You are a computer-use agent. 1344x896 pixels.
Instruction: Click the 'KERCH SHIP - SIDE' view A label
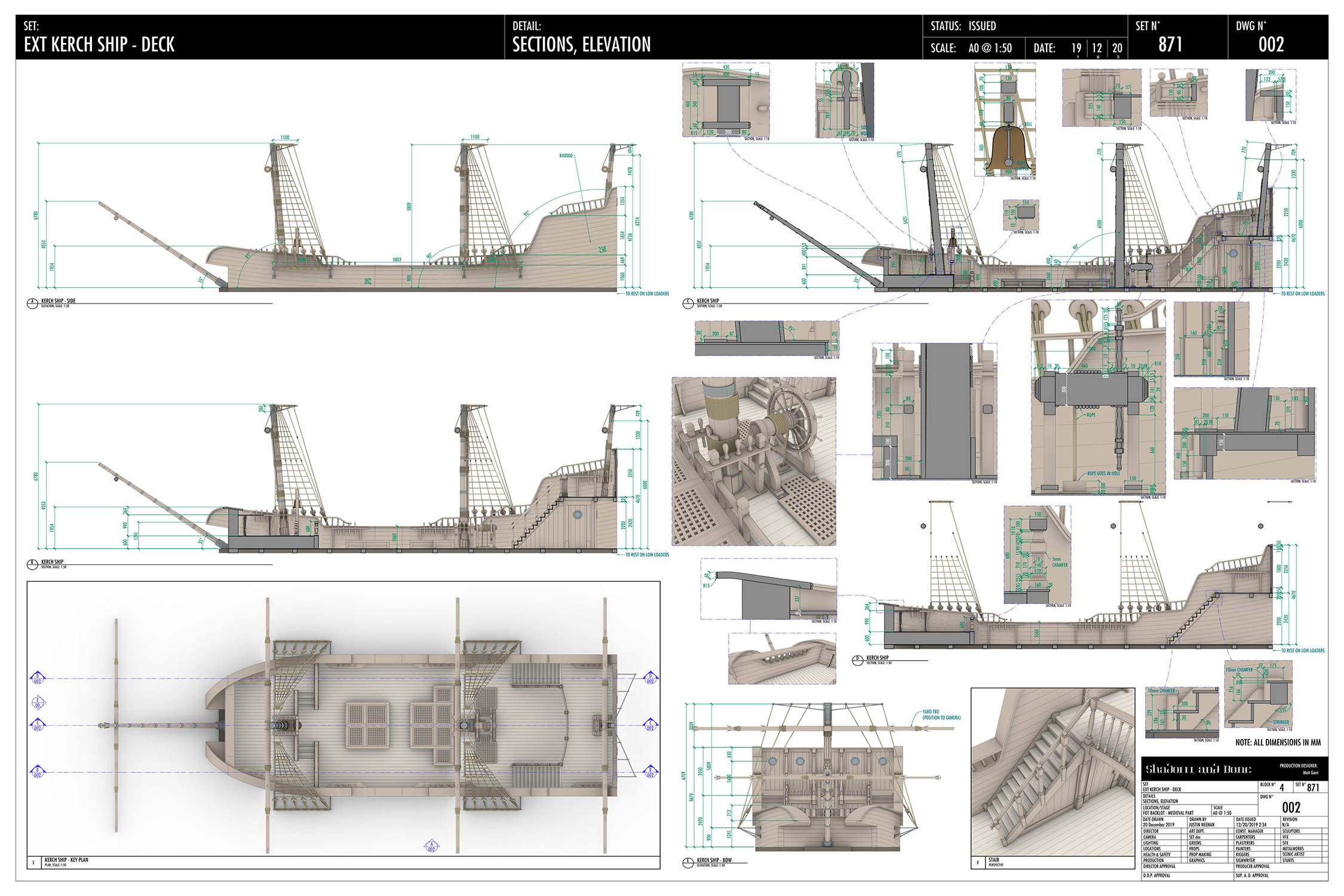[x=58, y=301]
